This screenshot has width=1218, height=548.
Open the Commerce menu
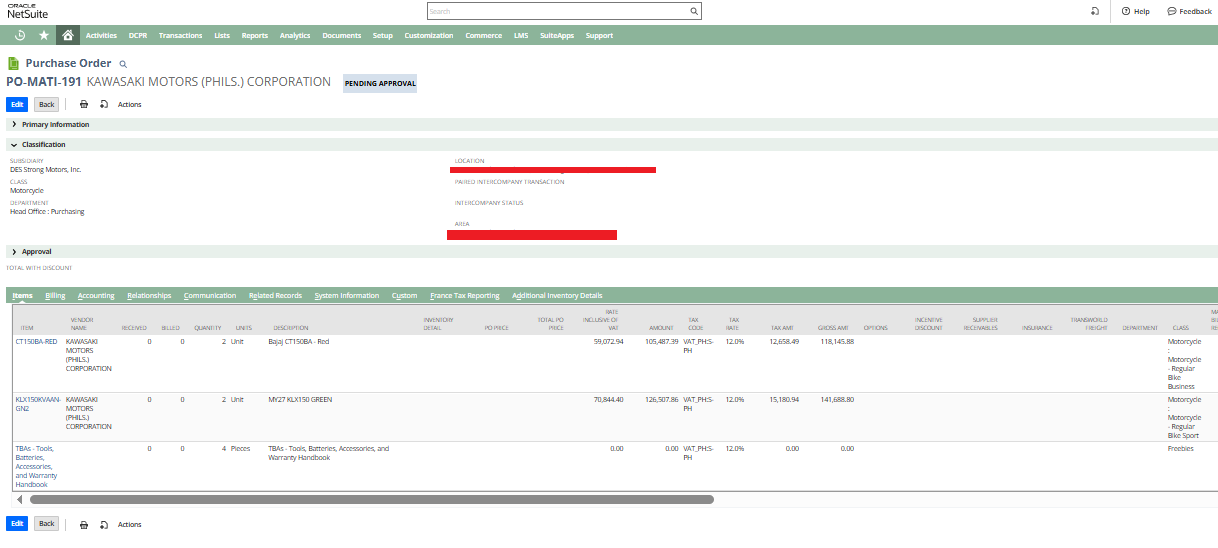click(484, 35)
